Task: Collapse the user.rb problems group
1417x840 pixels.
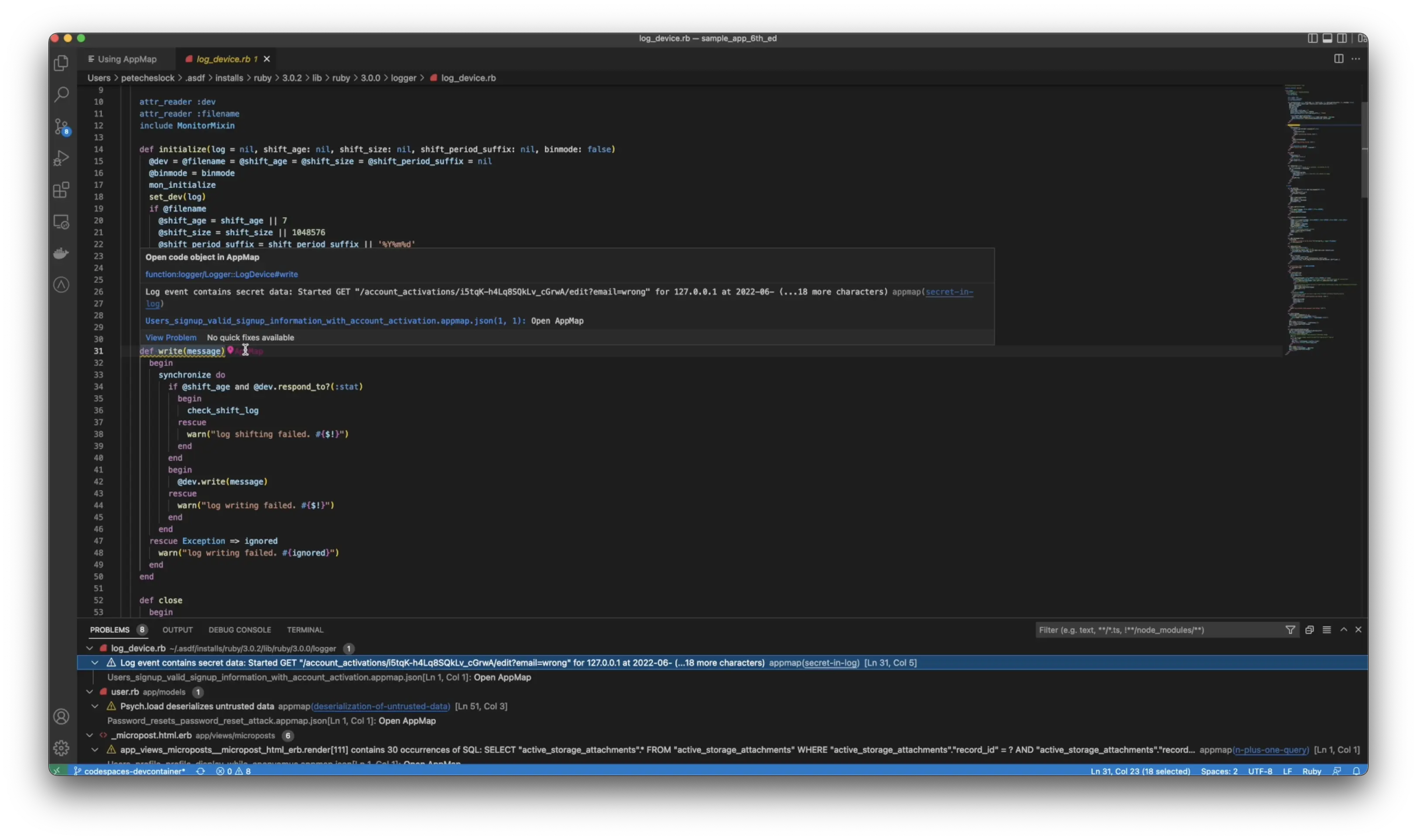Action: [x=89, y=692]
